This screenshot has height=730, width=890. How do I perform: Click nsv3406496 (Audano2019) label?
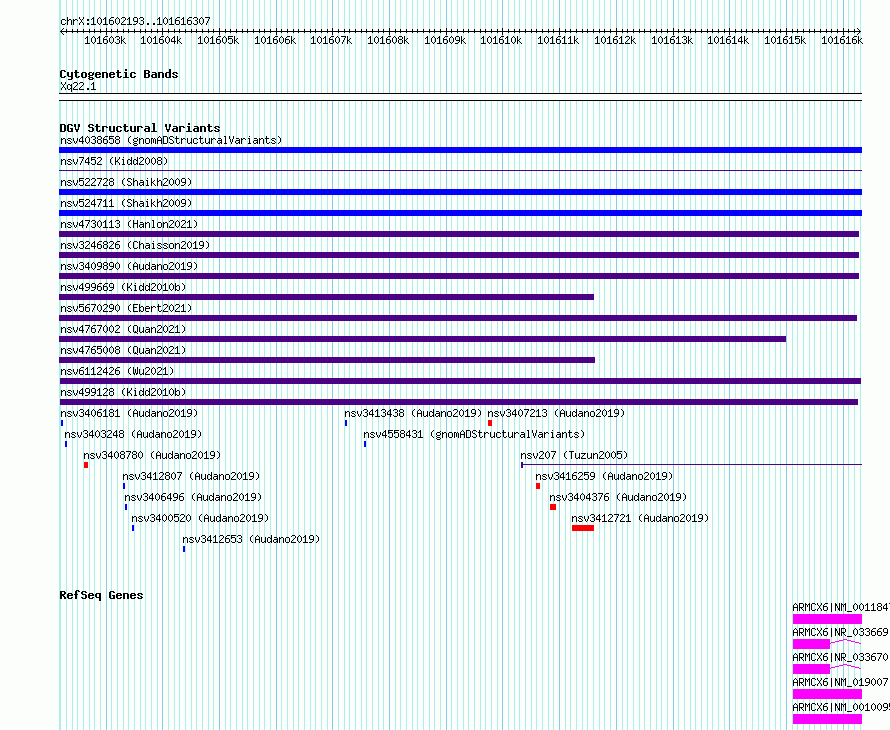pos(193,497)
